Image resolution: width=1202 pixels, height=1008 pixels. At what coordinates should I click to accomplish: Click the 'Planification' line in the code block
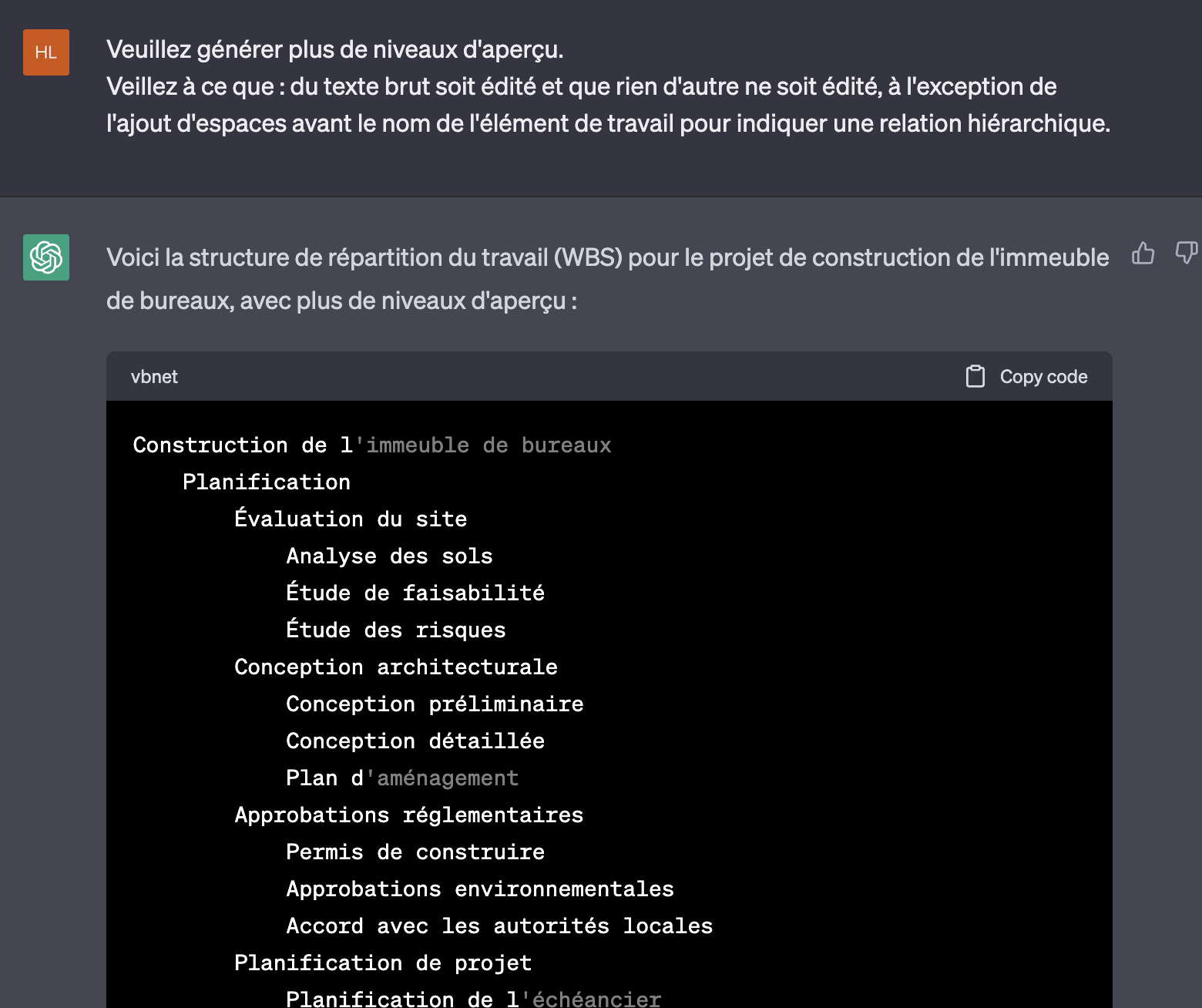267,482
